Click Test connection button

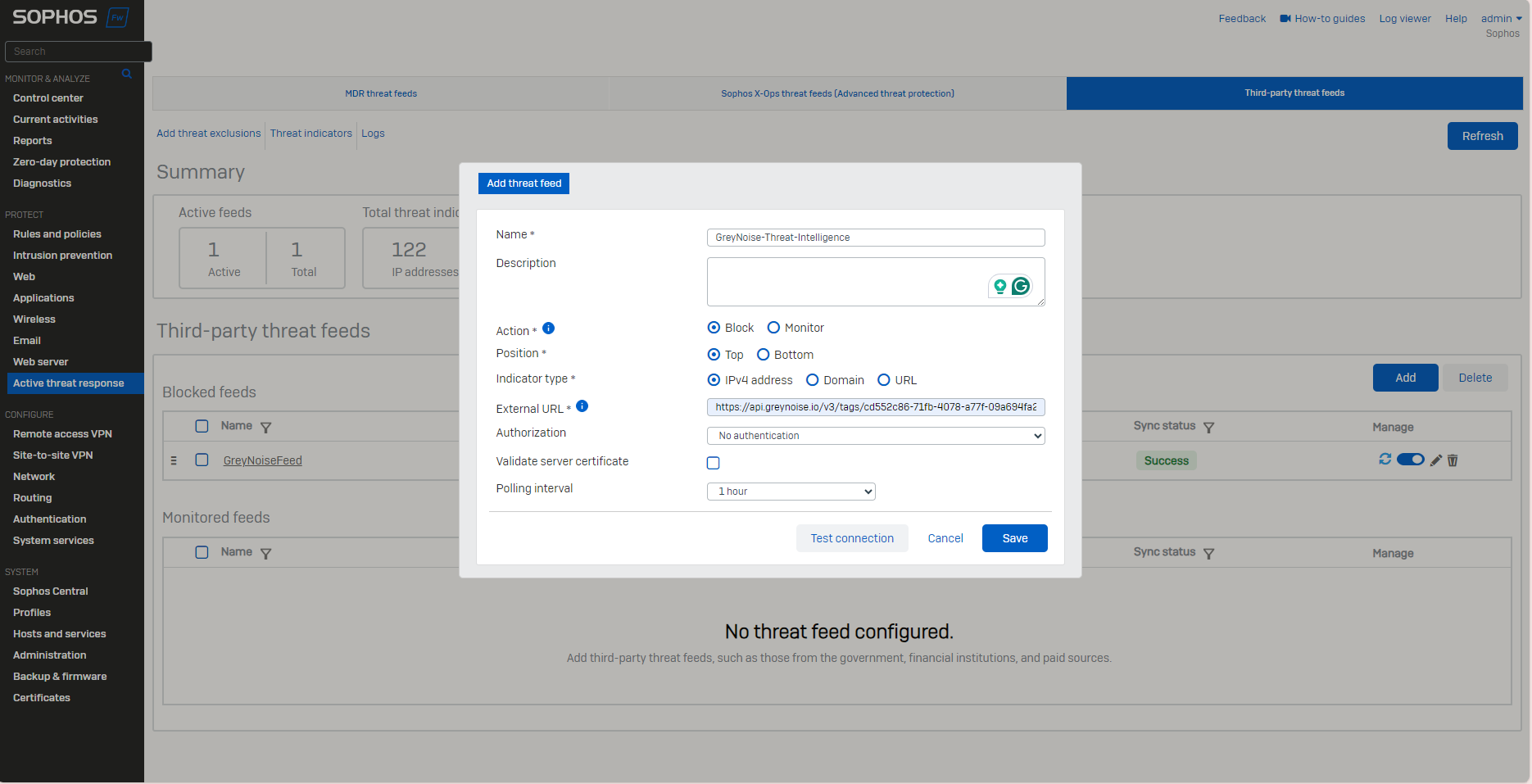(852, 538)
